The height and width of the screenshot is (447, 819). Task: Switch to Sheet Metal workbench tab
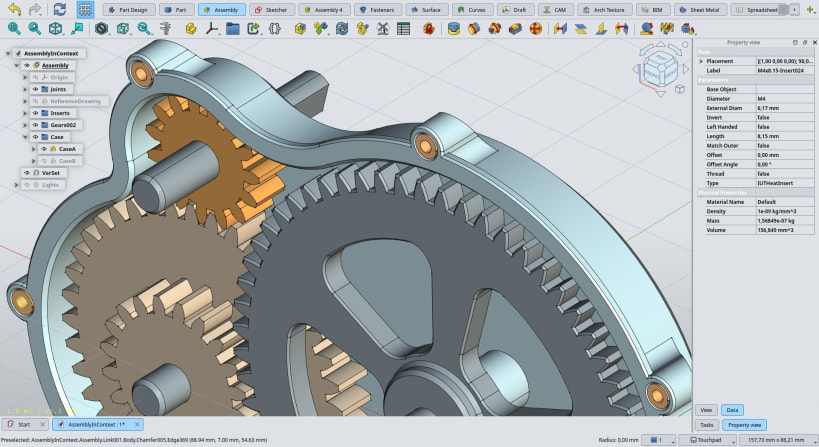[700, 9]
